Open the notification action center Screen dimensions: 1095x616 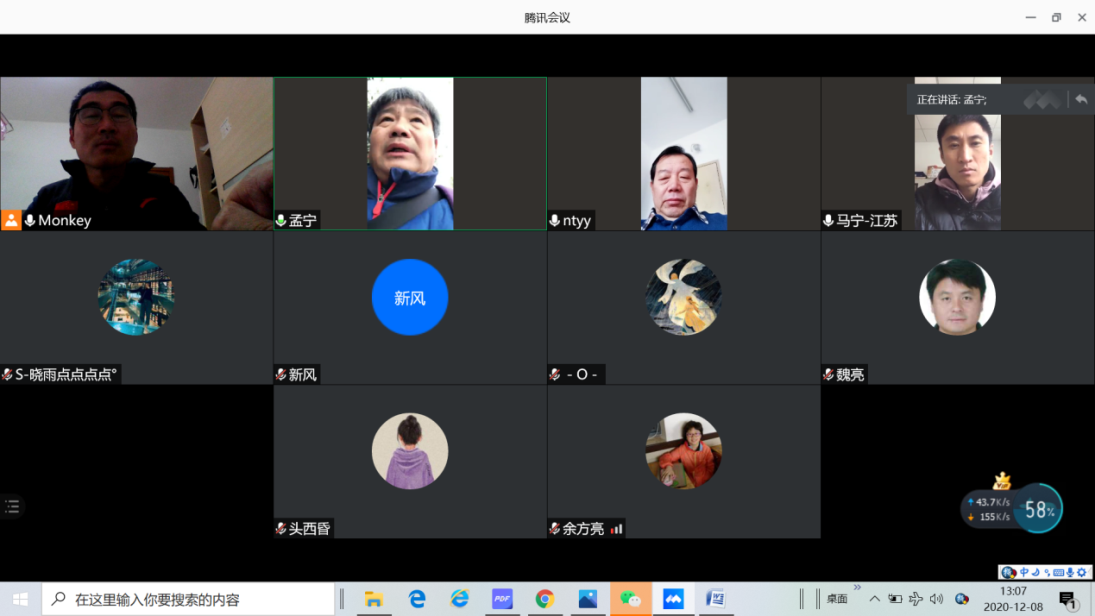(1068, 599)
